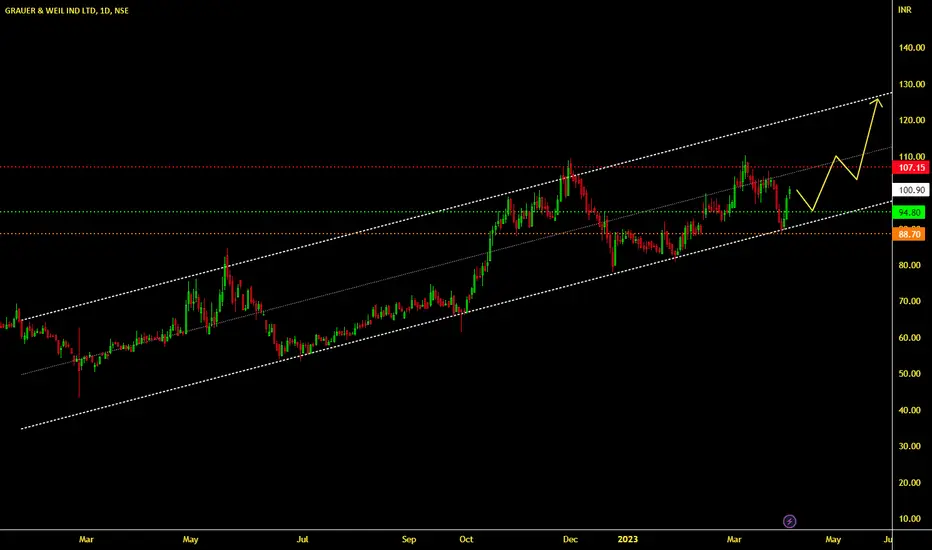Click the orange 88.70 price label
Screen dimensions: 932x550
[x=909, y=234]
